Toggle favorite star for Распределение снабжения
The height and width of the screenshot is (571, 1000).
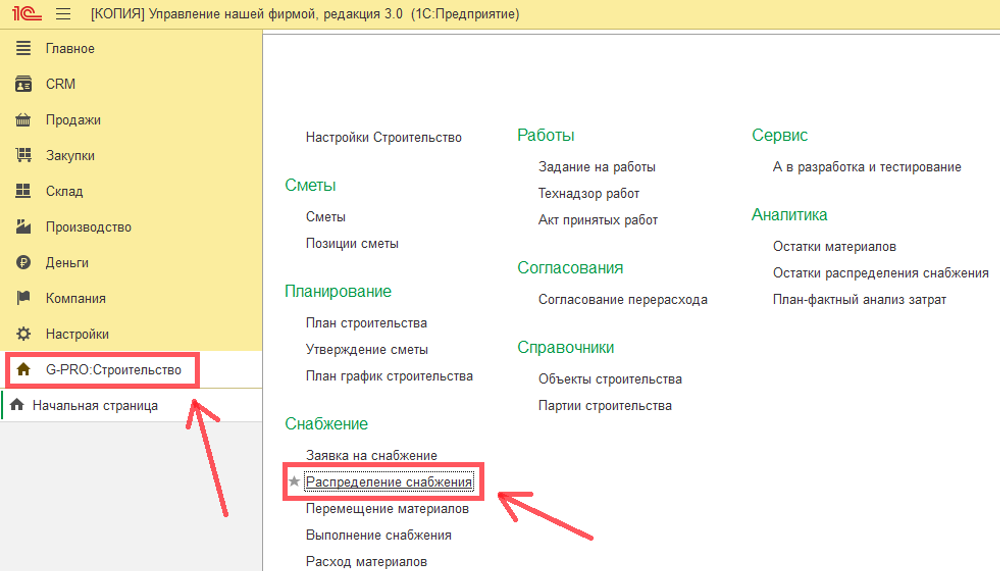[x=294, y=482]
